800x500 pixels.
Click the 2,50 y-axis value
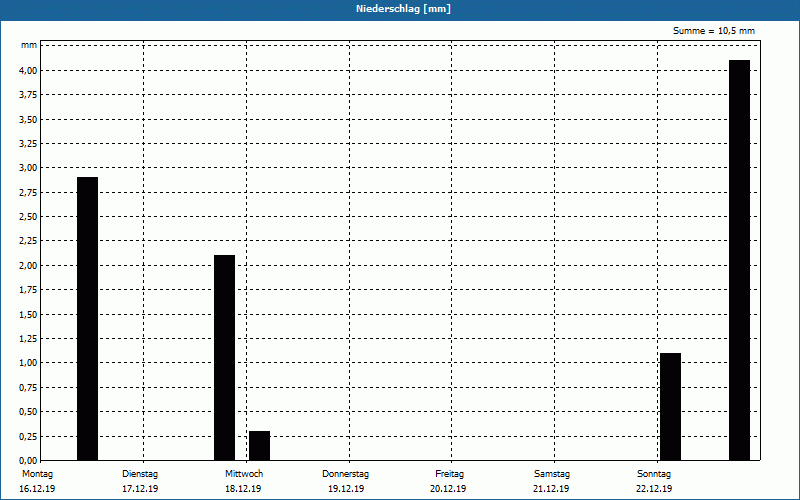coord(28,217)
